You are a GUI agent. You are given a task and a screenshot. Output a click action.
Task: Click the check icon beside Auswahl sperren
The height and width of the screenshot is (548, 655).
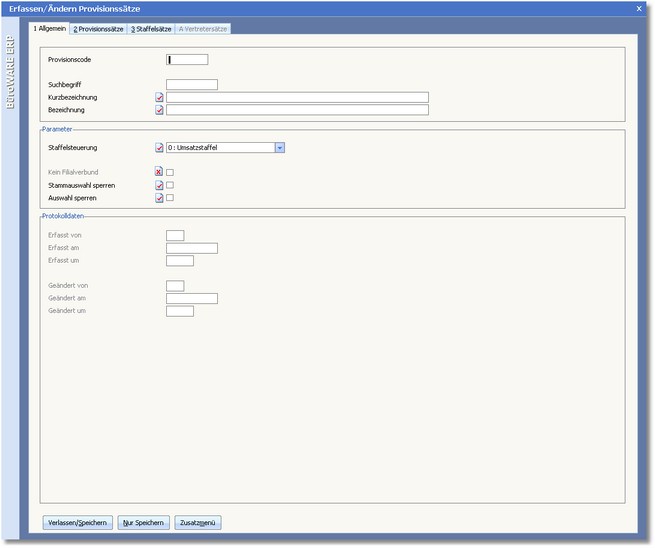pos(159,198)
